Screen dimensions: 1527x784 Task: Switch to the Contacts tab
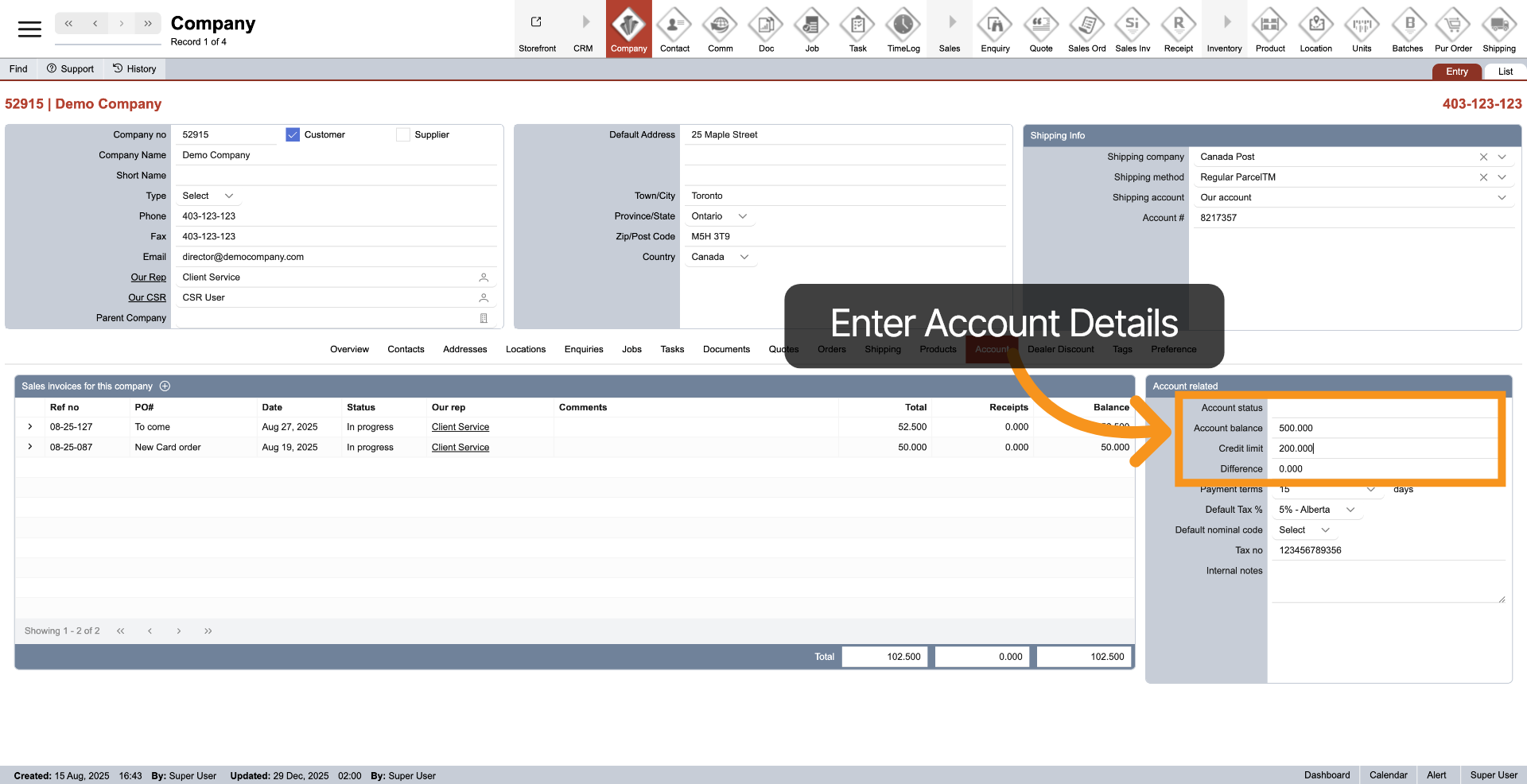[406, 350]
